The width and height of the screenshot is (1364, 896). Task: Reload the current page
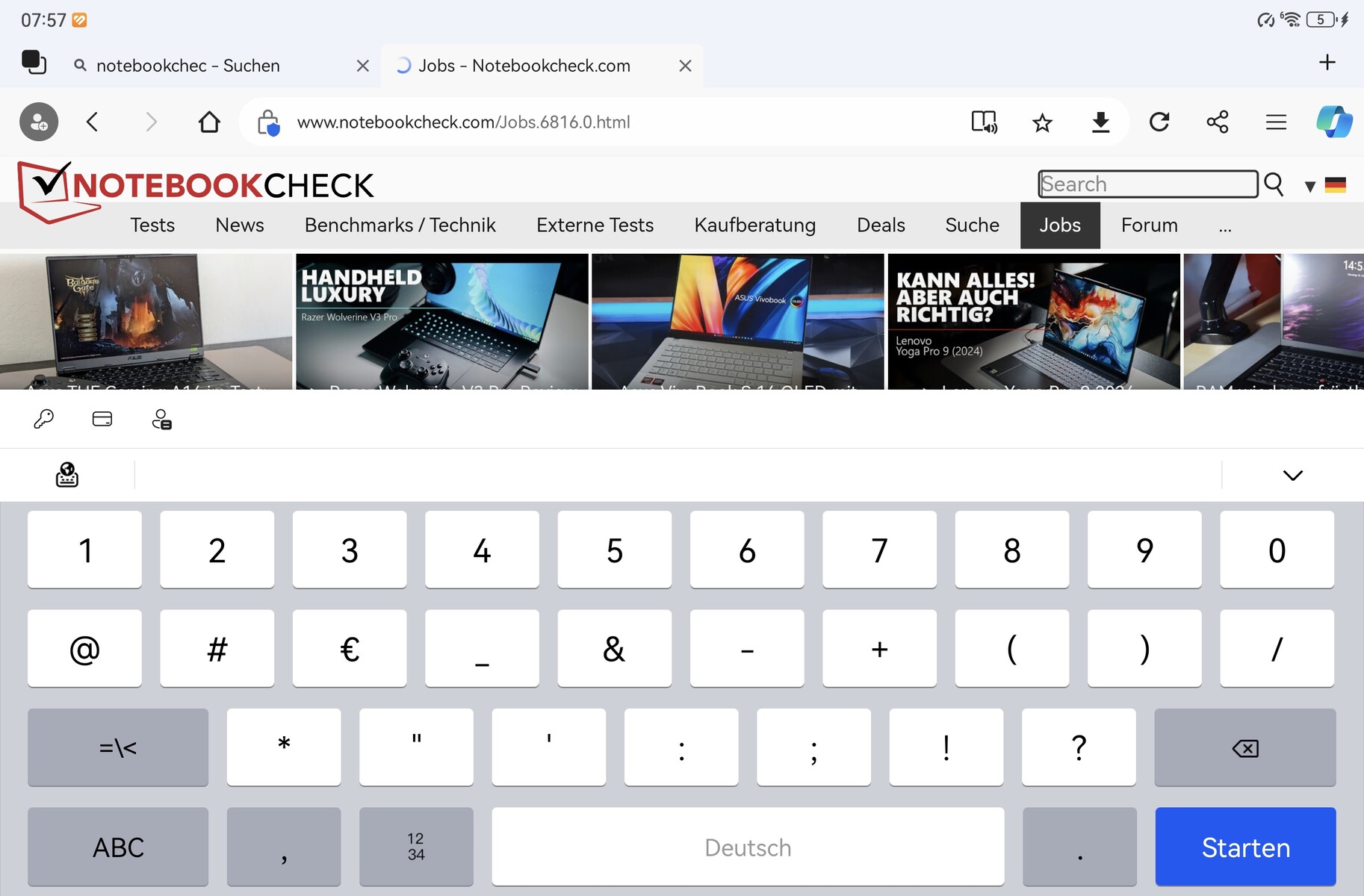pyautogui.click(x=1159, y=122)
